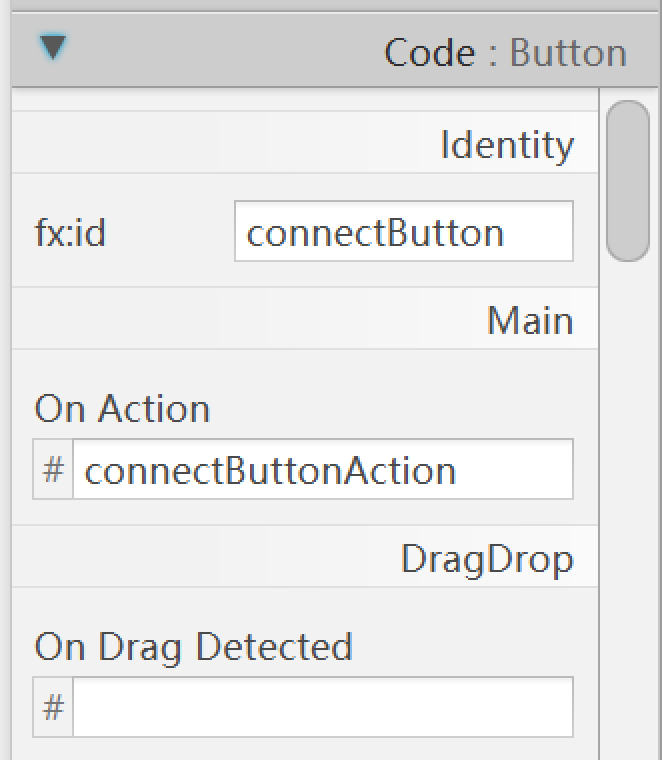
Task: Focus the On Action field with connectButtonAction
Action: coord(323,469)
